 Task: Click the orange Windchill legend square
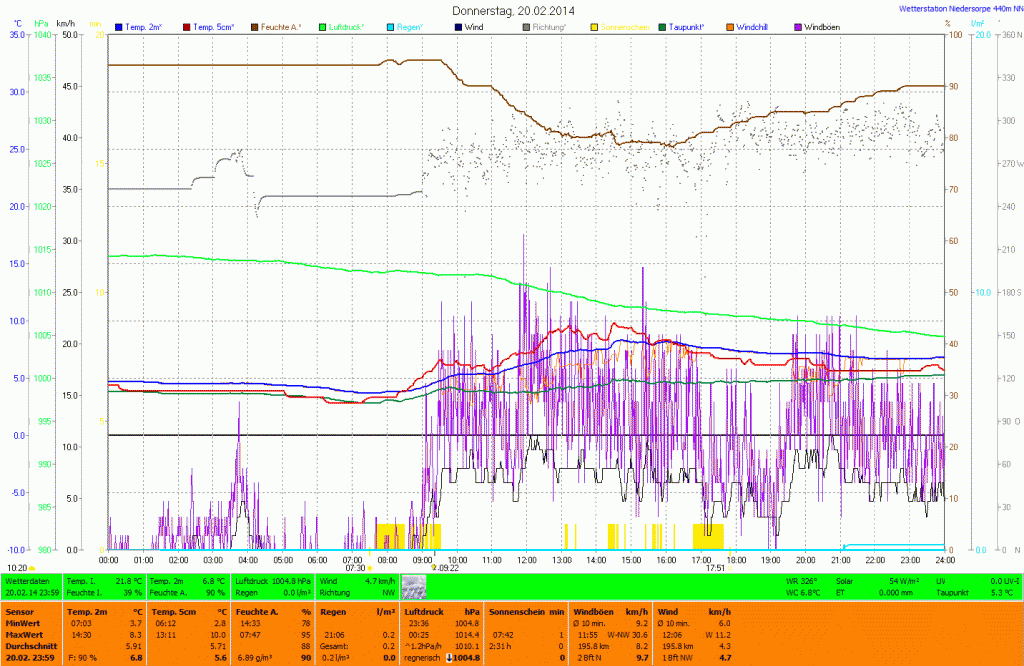click(730, 26)
